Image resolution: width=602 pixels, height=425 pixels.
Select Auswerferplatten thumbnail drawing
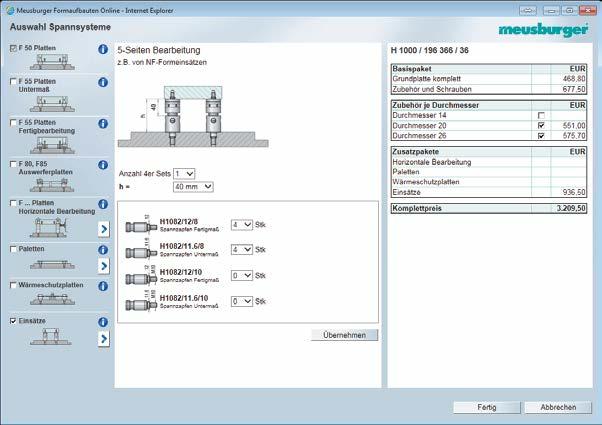click(52, 185)
